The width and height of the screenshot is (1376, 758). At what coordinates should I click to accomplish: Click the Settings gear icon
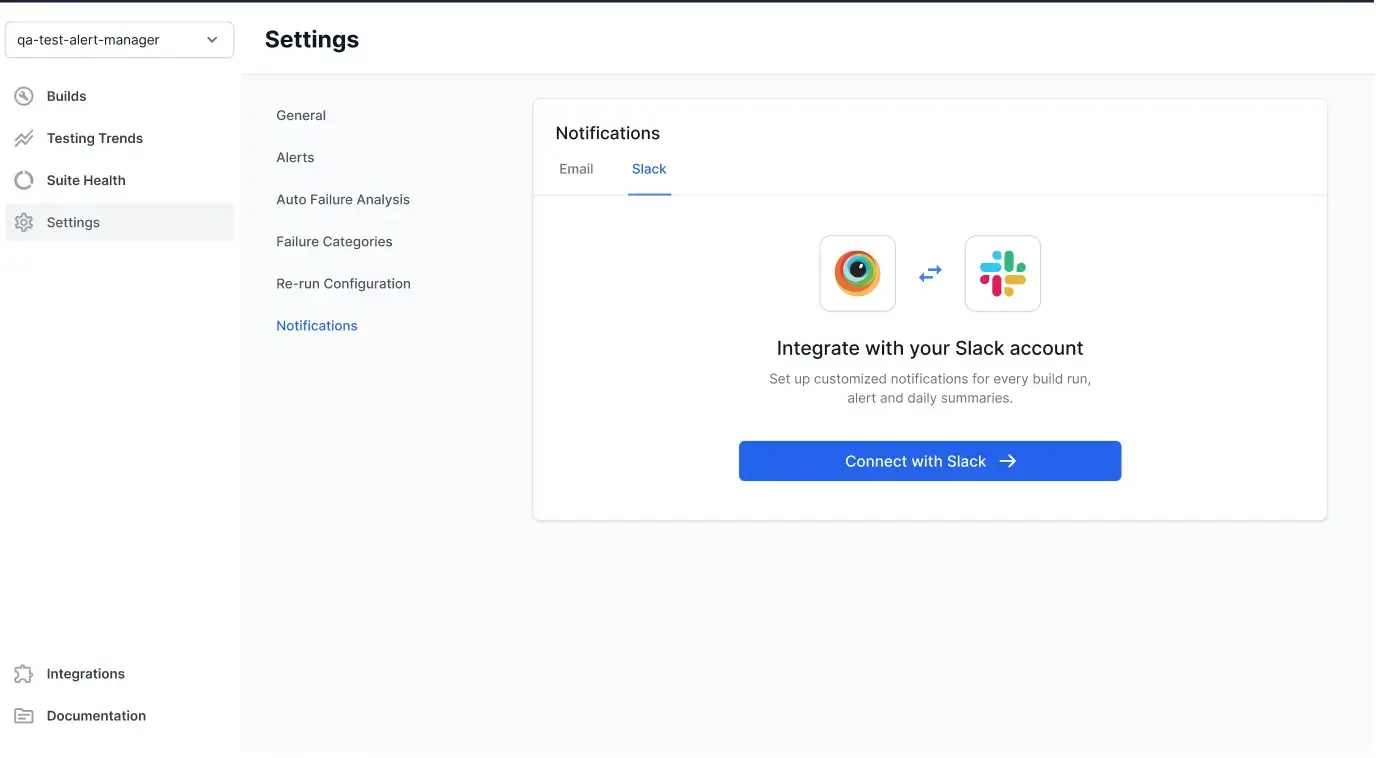[x=24, y=223]
